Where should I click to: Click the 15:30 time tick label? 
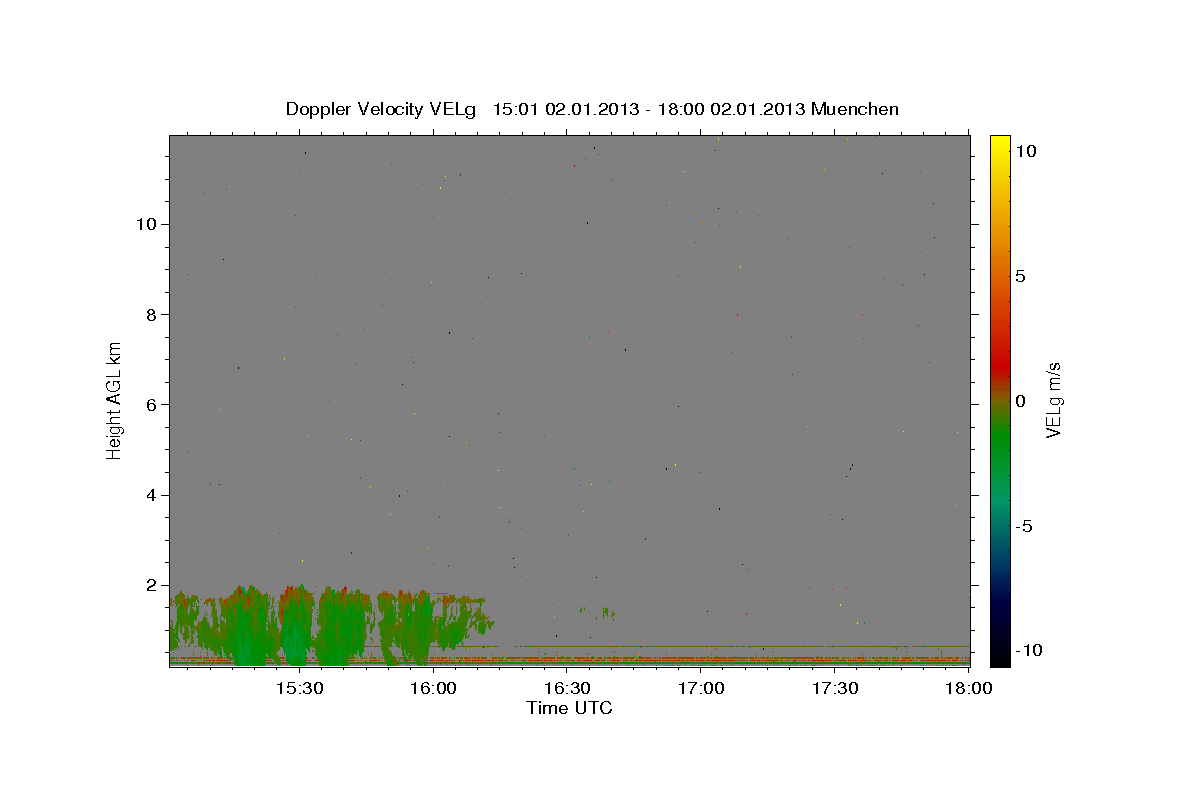pos(299,688)
